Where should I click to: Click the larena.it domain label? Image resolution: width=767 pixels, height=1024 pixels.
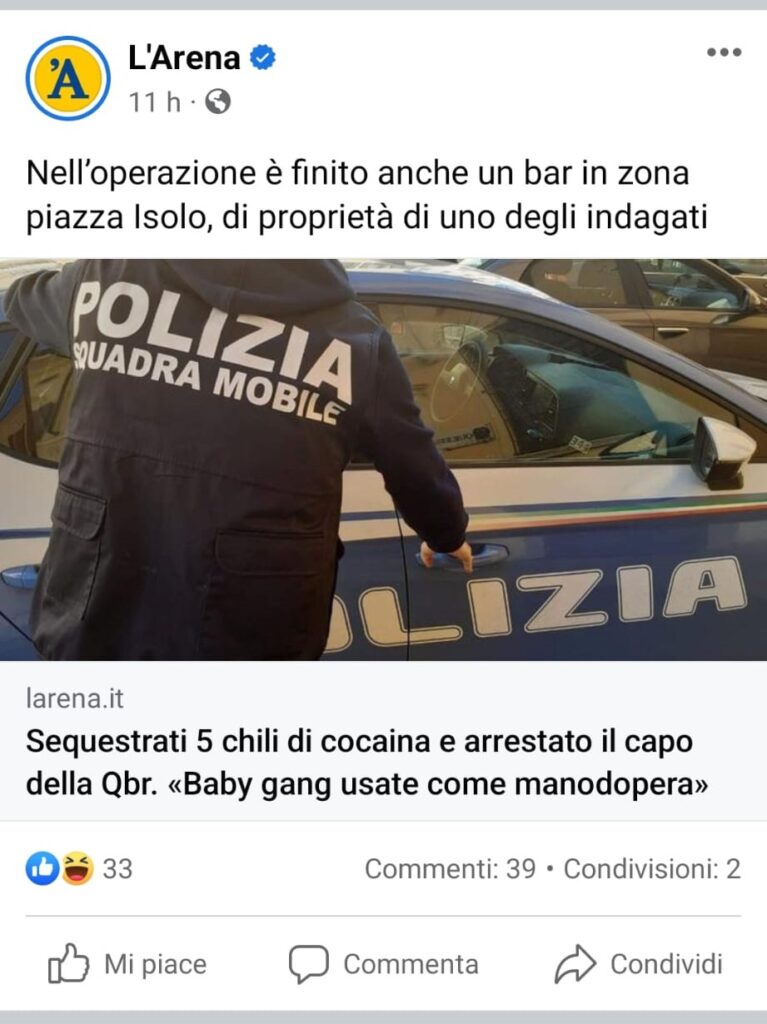74,698
